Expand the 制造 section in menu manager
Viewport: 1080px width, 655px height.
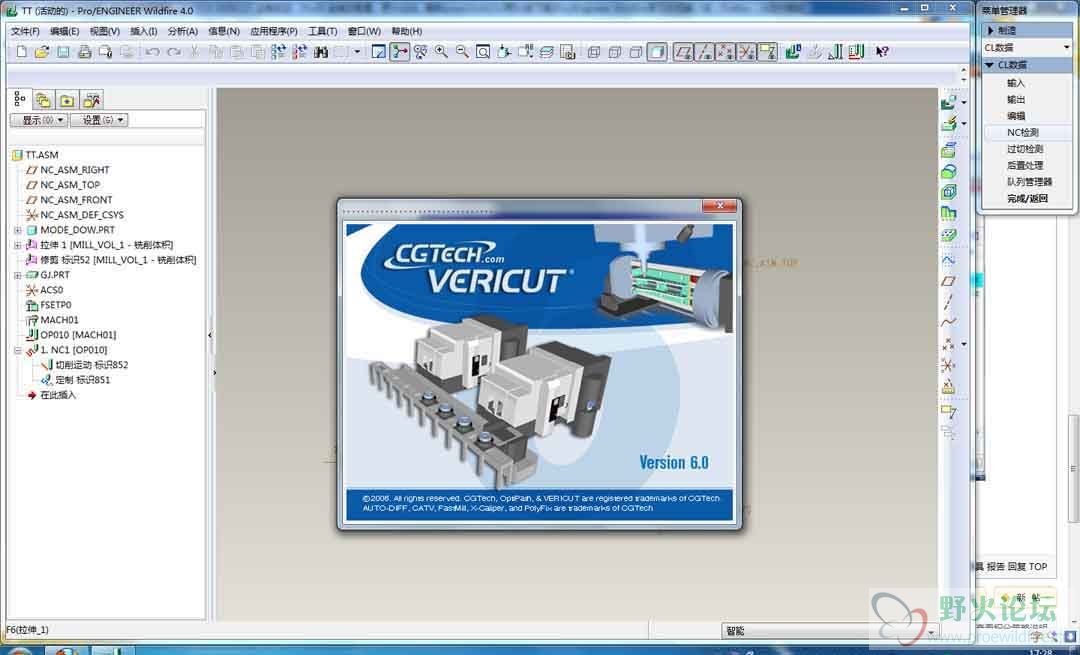(x=1026, y=30)
